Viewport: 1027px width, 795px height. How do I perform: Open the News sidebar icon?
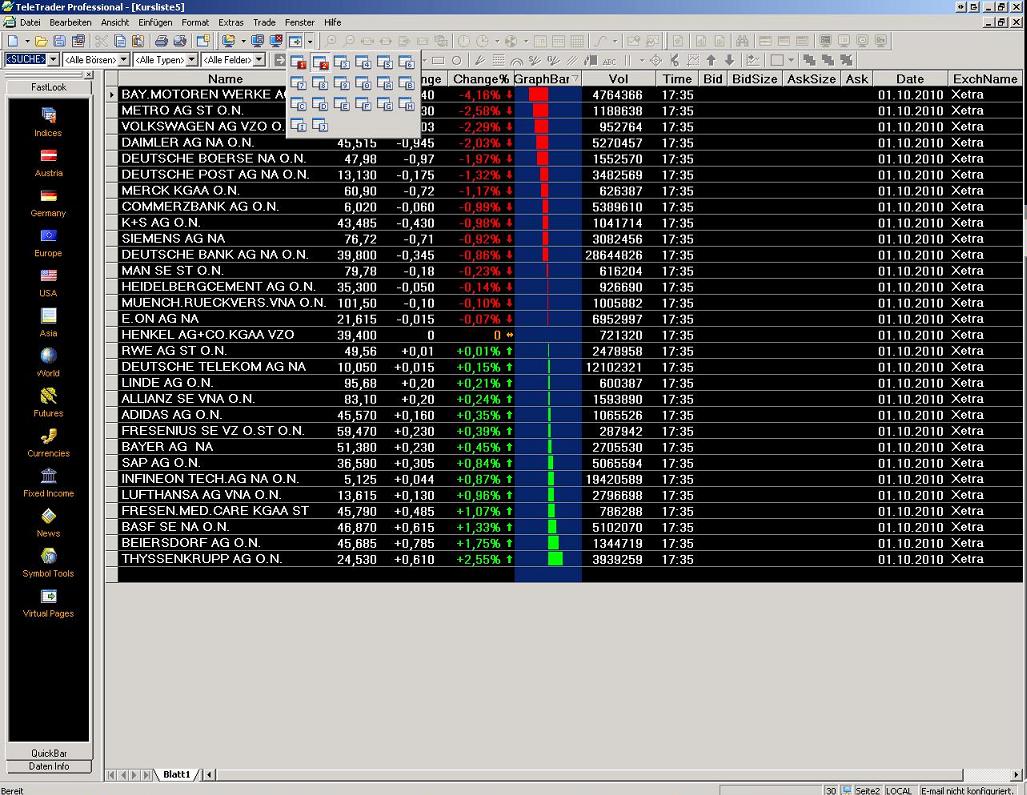click(x=48, y=516)
